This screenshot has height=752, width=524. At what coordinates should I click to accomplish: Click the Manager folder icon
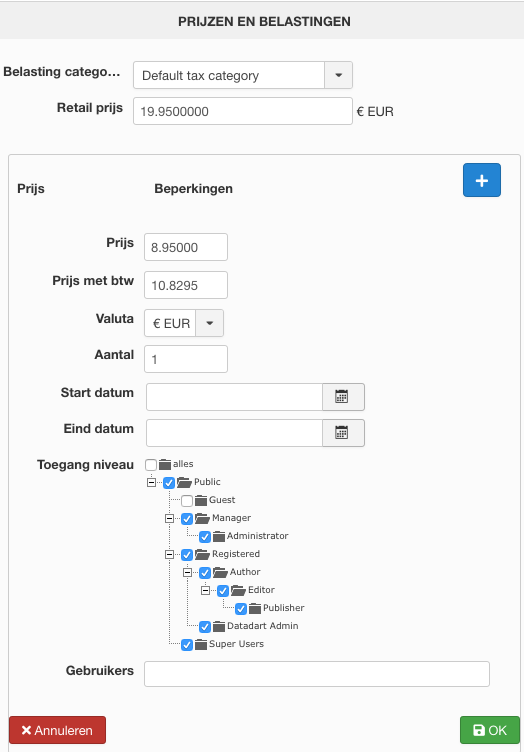[202, 518]
